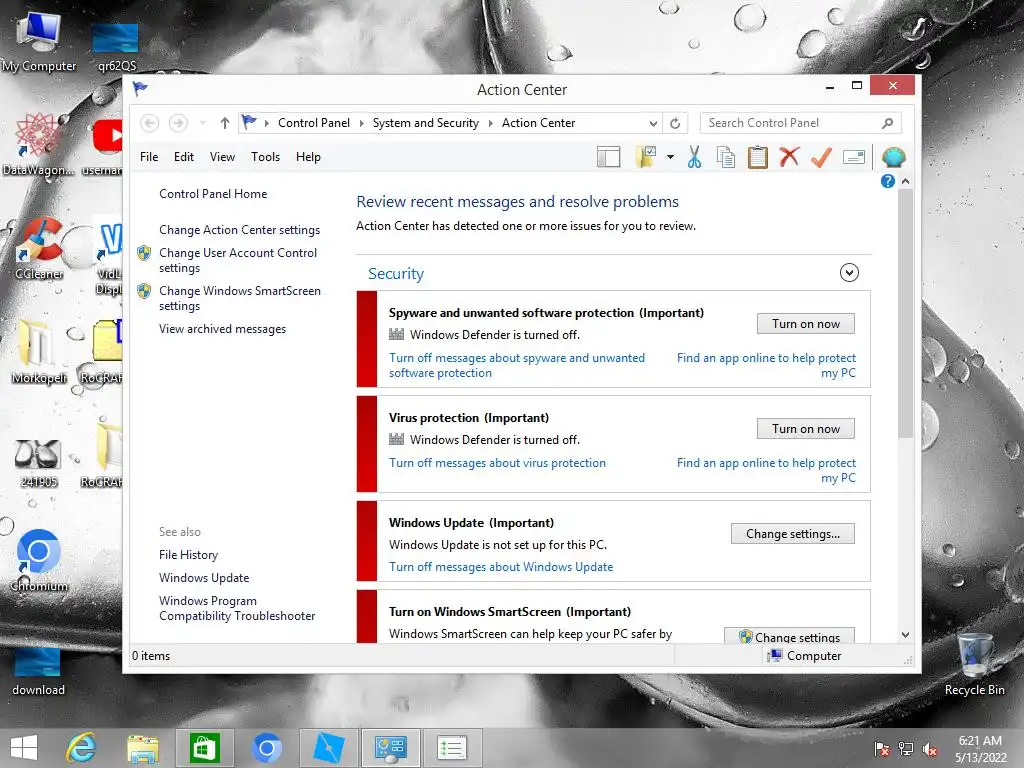Turn off messages about spyware protection
The image size is (1024, 768).
pyautogui.click(x=517, y=365)
